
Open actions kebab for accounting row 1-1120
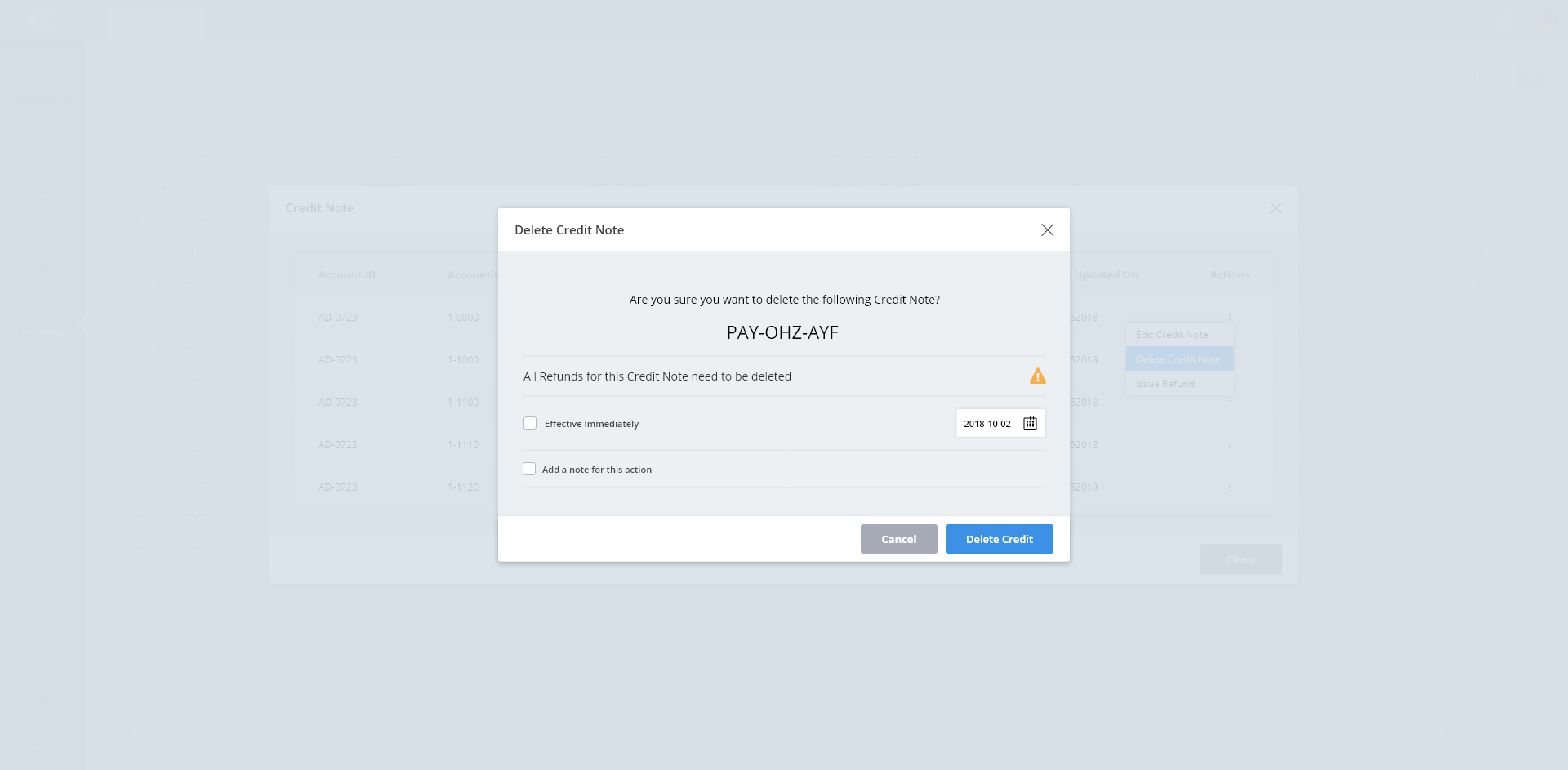tap(1229, 487)
